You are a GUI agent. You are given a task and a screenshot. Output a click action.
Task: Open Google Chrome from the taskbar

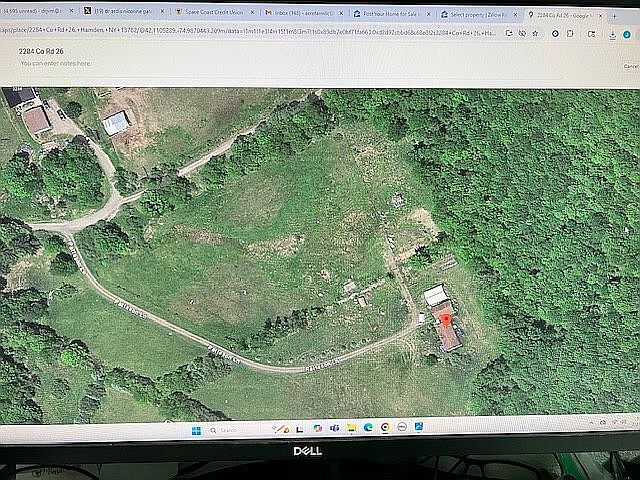point(385,428)
